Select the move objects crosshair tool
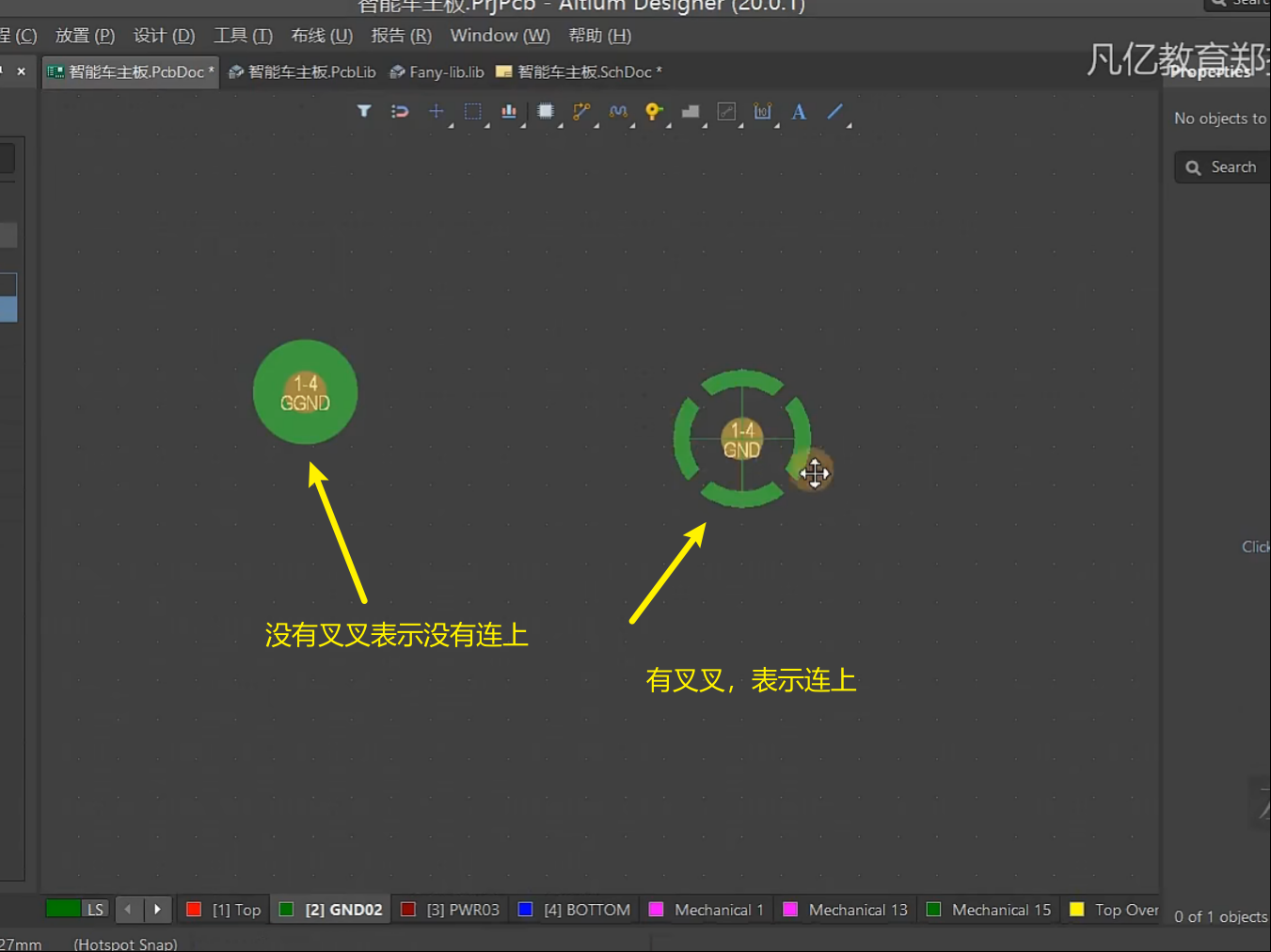This screenshot has width=1271, height=952. tap(436, 111)
